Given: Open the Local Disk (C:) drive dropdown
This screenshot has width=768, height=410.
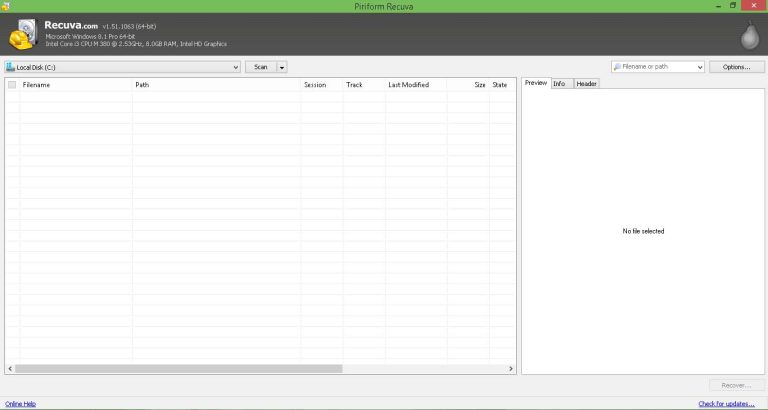Looking at the screenshot, I should [x=122, y=67].
